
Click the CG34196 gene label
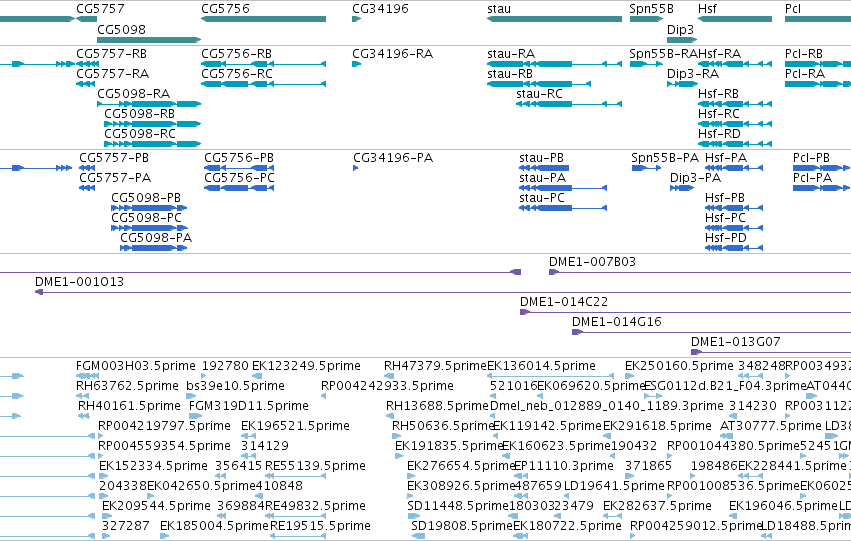pos(380,9)
